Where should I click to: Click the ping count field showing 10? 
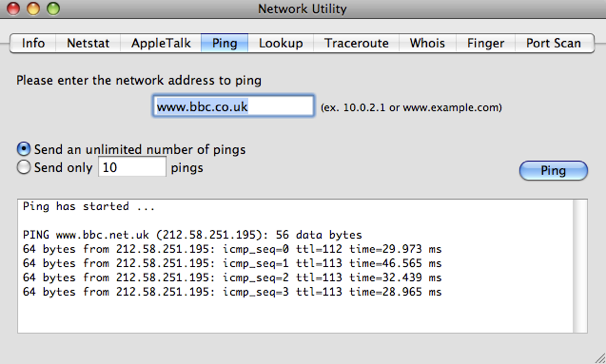(132, 167)
